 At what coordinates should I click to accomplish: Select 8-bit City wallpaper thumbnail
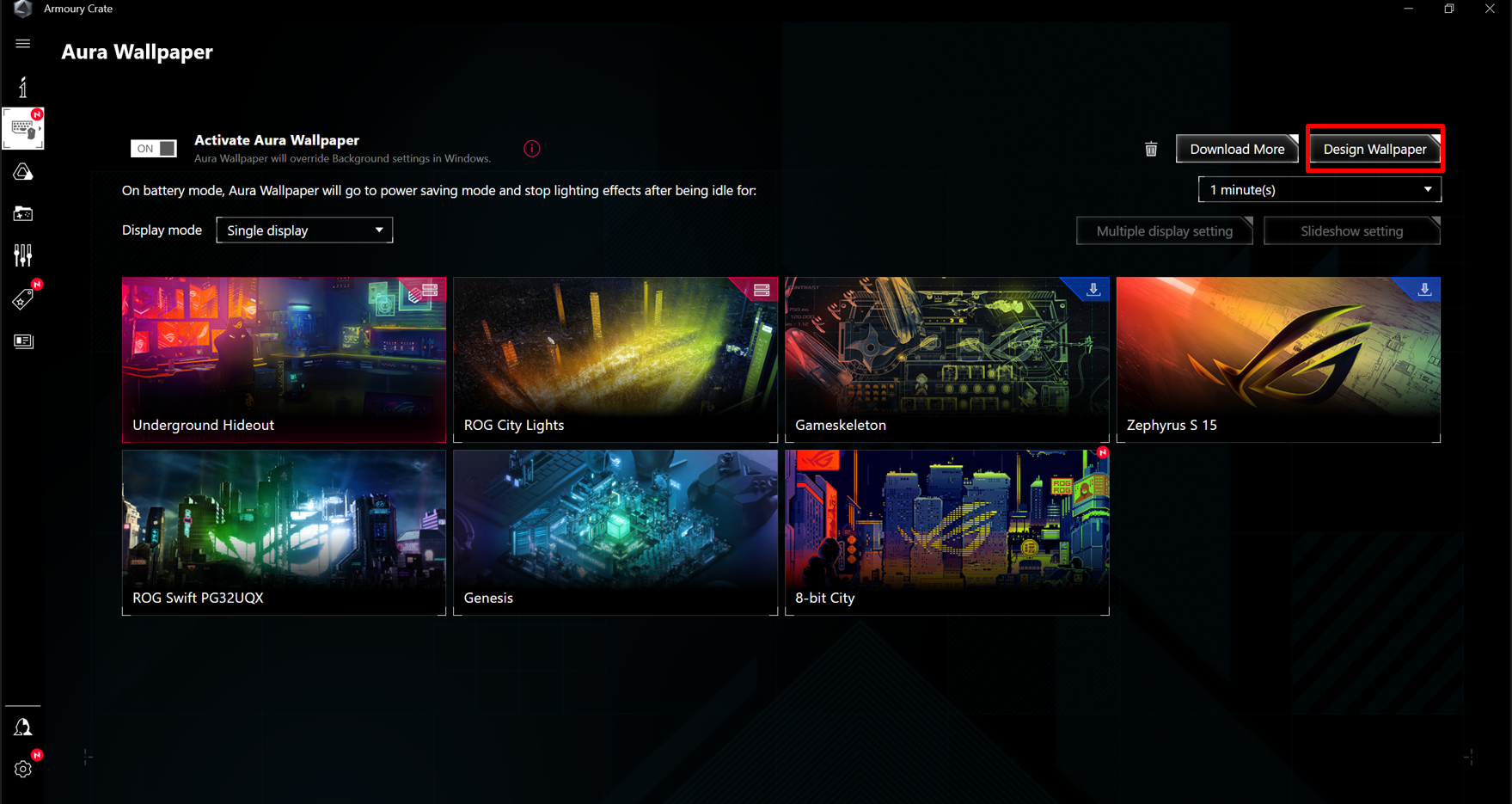click(x=947, y=532)
